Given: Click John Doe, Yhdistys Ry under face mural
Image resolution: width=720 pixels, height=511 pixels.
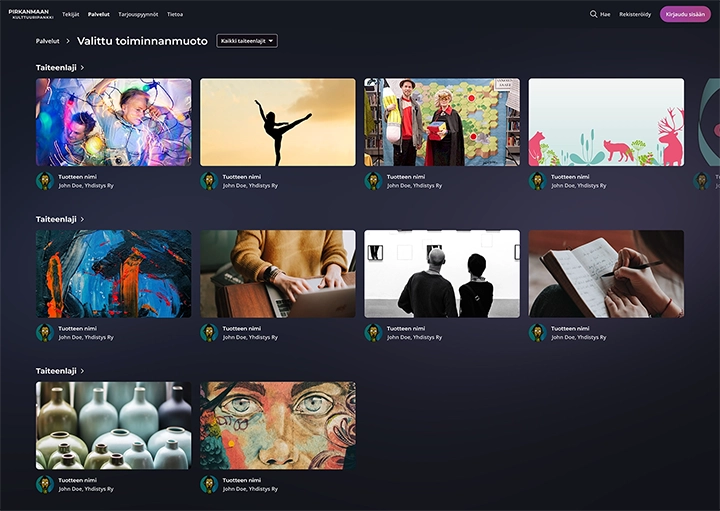Looking at the screenshot, I should click(250, 489).
